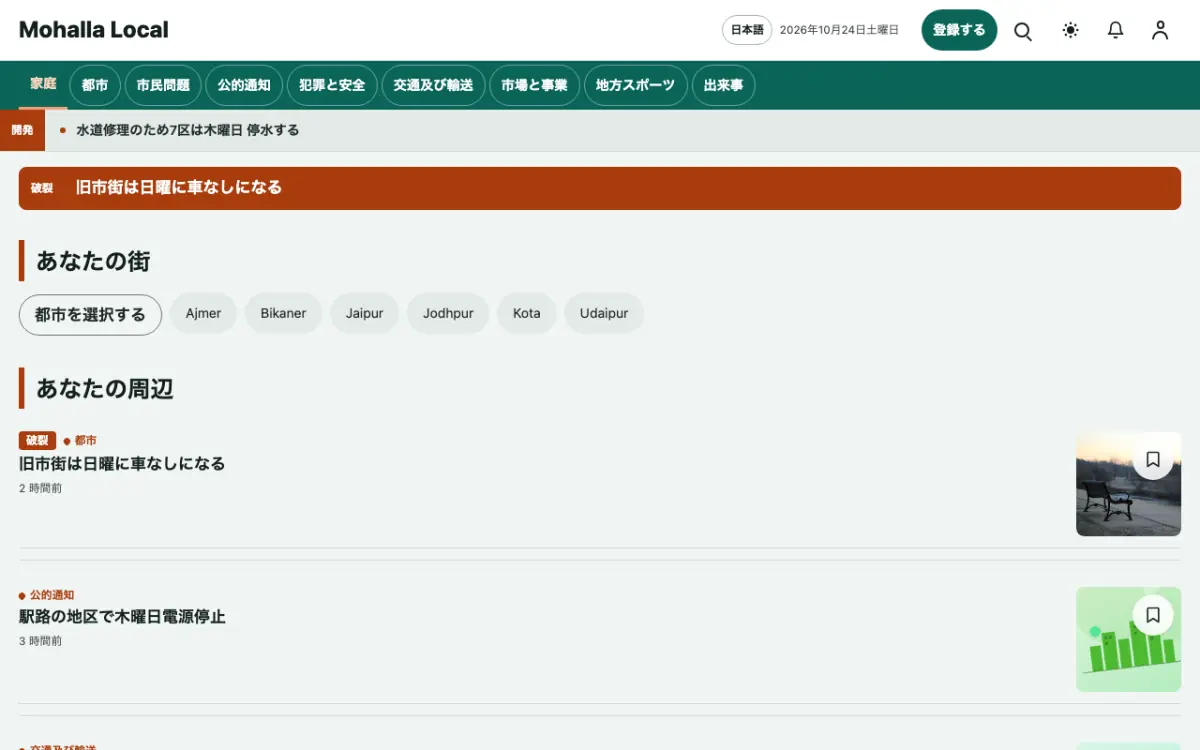Image resolution: width=1200 pixels, height=750 pixels.
Task: Open notifications bell icon
Action: (1116, 30)
